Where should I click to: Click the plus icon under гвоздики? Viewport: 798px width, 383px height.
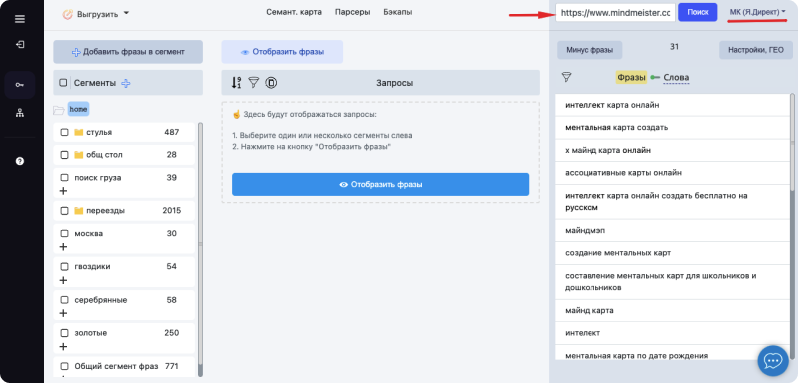pos(64,280)
